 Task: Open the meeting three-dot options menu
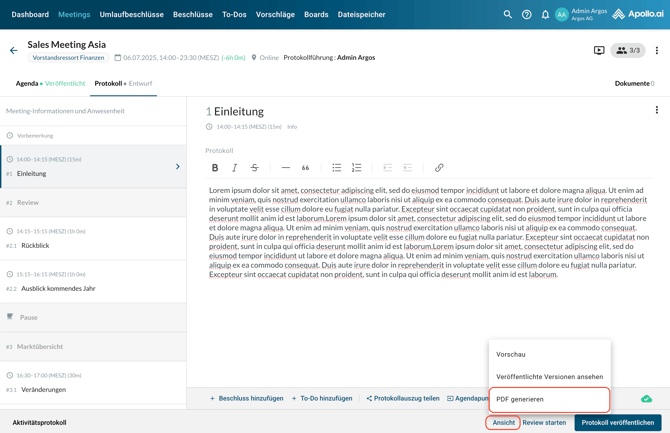pos(657,50)
